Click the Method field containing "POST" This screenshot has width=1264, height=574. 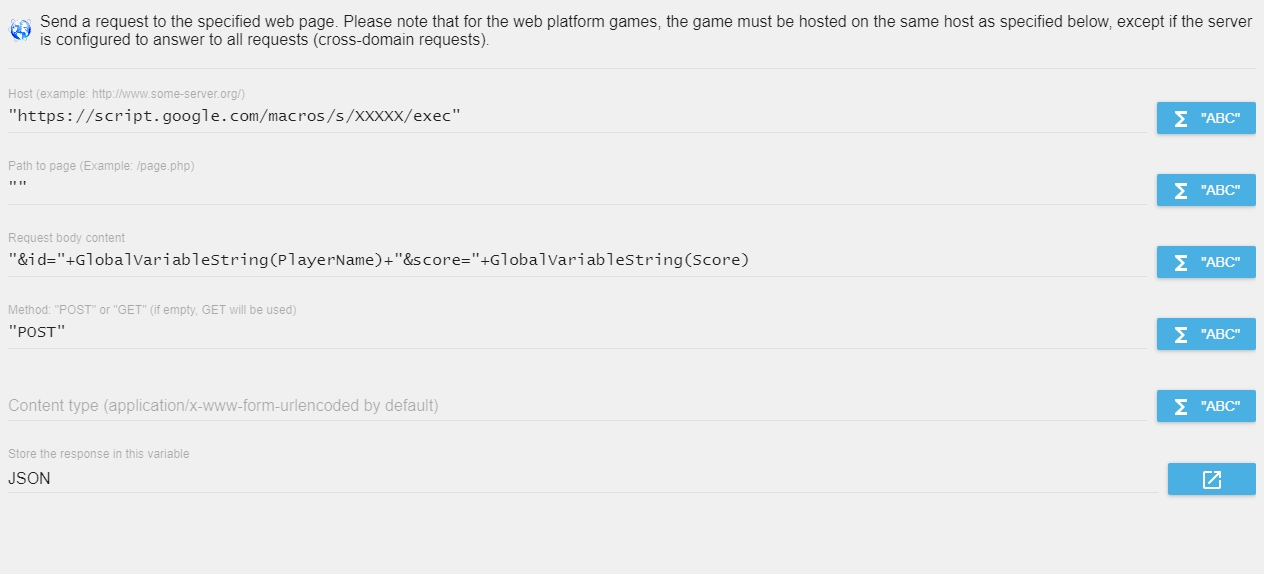tap(577, 332)
